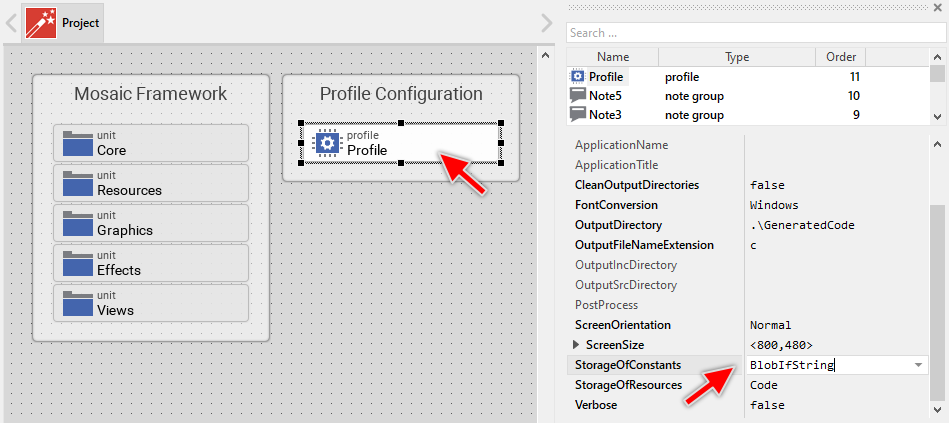Select the Effects unit folder icon
949x423 pixels.
[77, 264]
